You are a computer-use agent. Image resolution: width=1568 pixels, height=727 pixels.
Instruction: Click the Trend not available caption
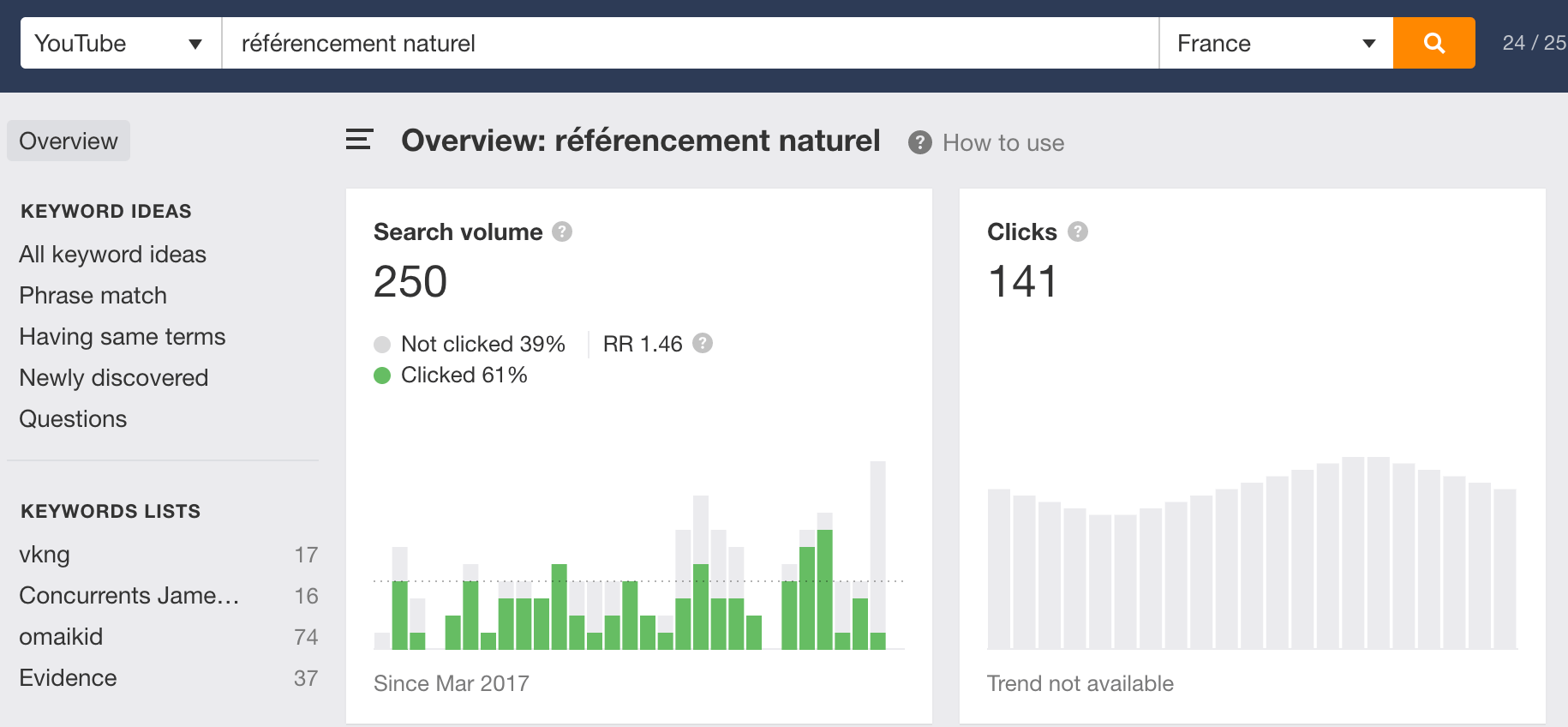pyautogui.click(x=1080, y=683)
